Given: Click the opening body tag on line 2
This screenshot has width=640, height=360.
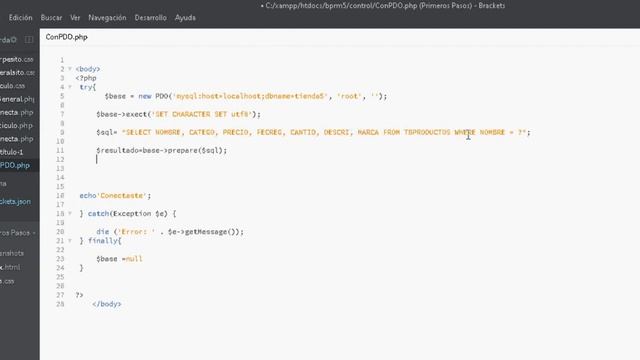Looking at the screenshot, I should click(88, 69).
